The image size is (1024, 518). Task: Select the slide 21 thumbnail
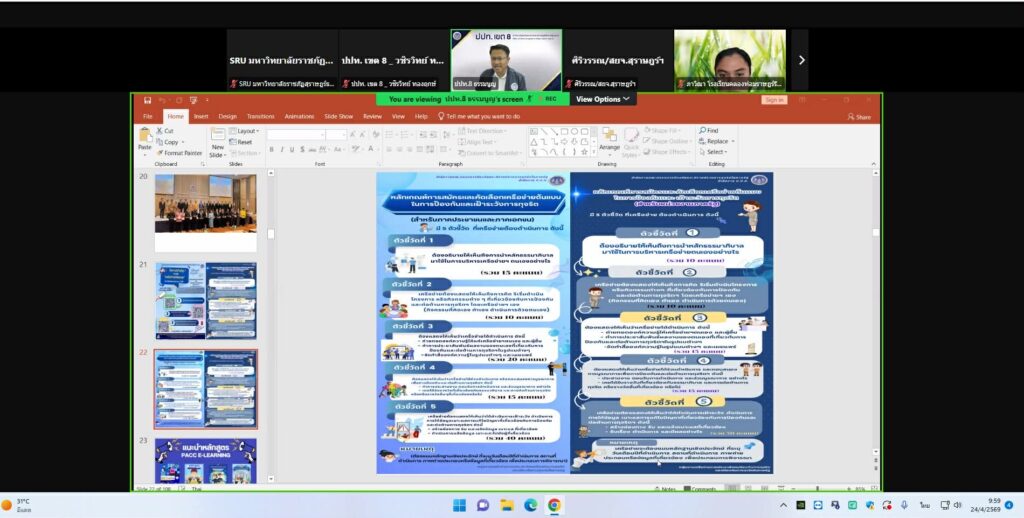(206, 301)
